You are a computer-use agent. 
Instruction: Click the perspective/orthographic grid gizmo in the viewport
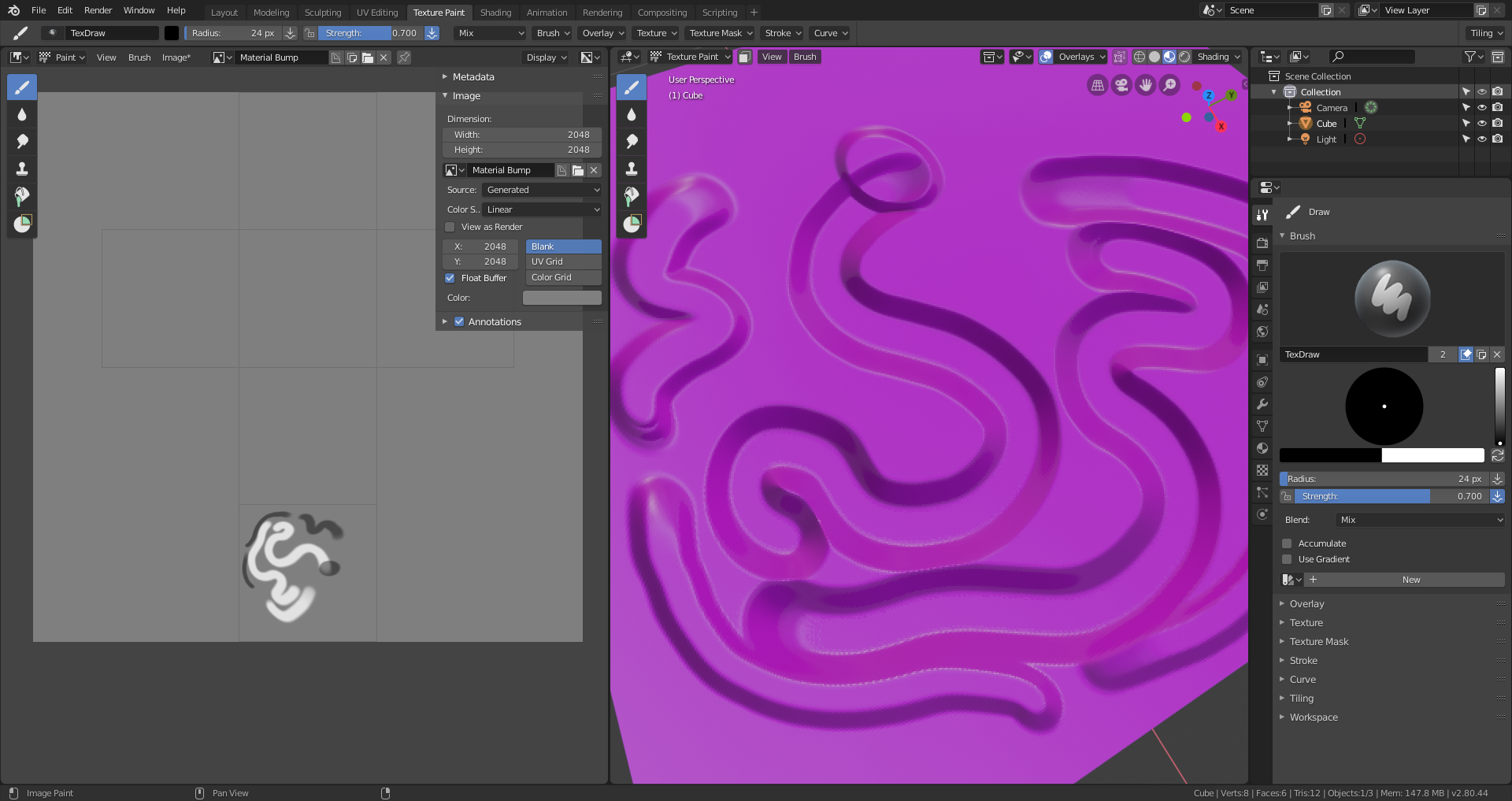tap(1098, 85)
